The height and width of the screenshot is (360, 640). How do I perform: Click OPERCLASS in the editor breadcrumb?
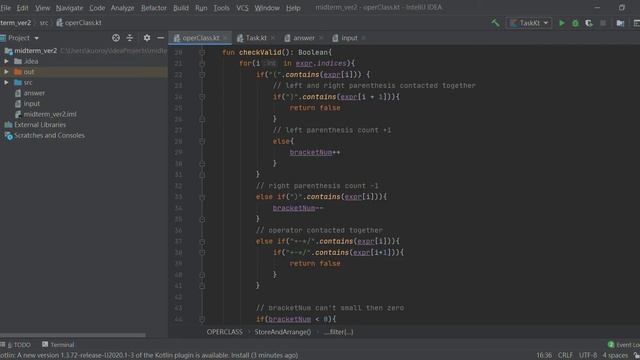click(224, 332)
